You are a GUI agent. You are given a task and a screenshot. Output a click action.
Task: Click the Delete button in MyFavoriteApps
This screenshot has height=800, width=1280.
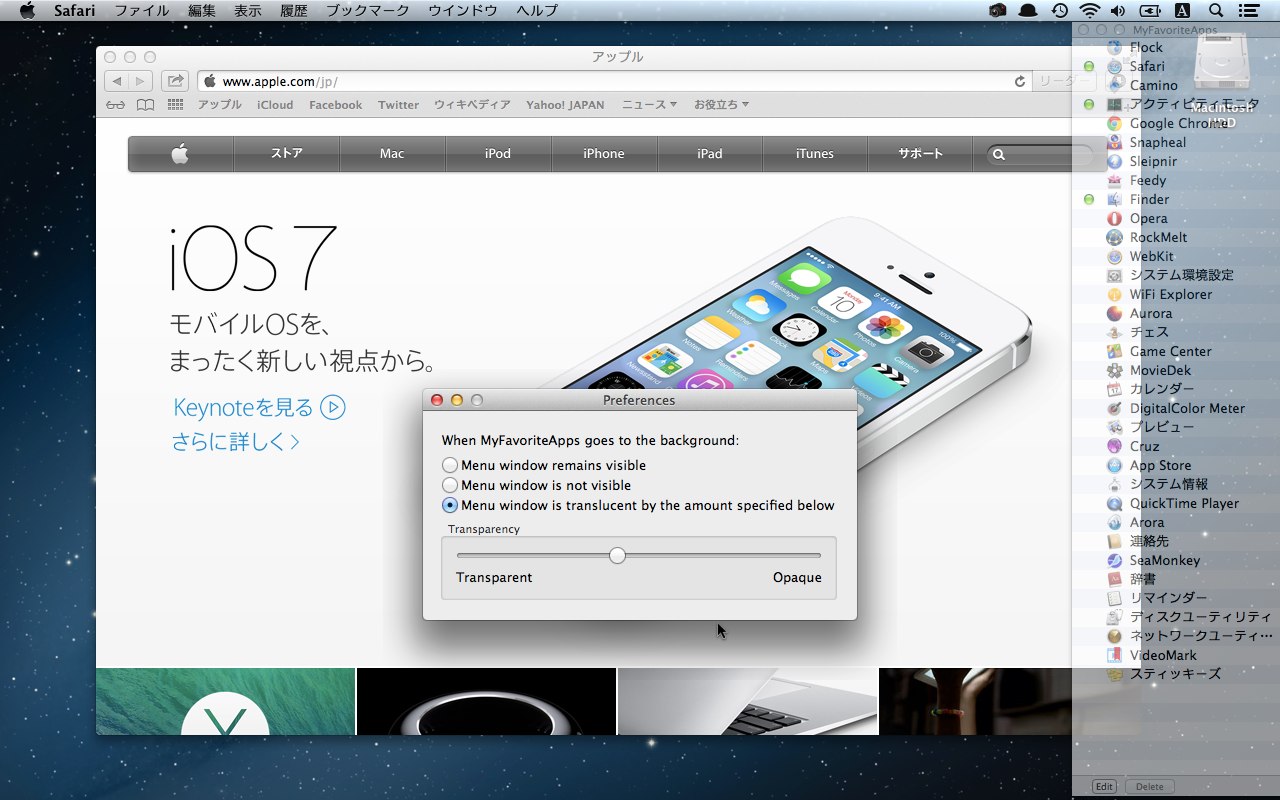(x=1150, y=787)
